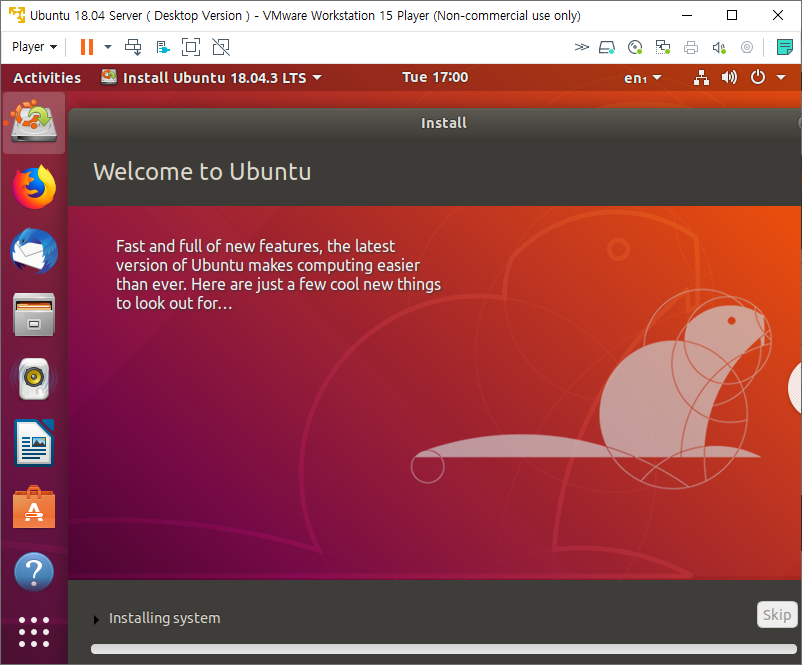Click Ubiquity installer icon in dock
802x665 pixels.
click(34, 122)
